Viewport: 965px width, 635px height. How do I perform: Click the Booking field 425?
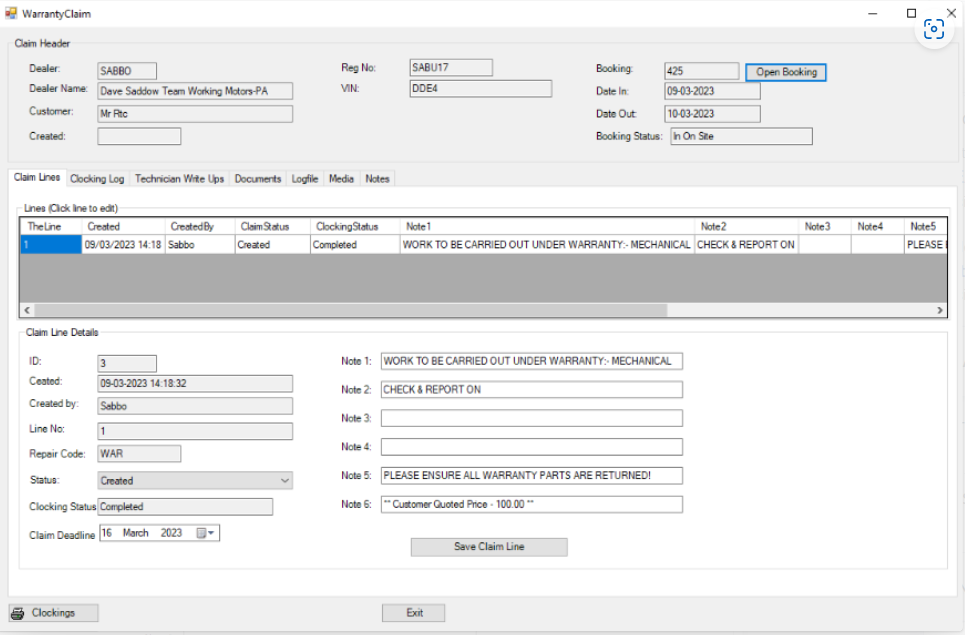(x=702, y=71)
